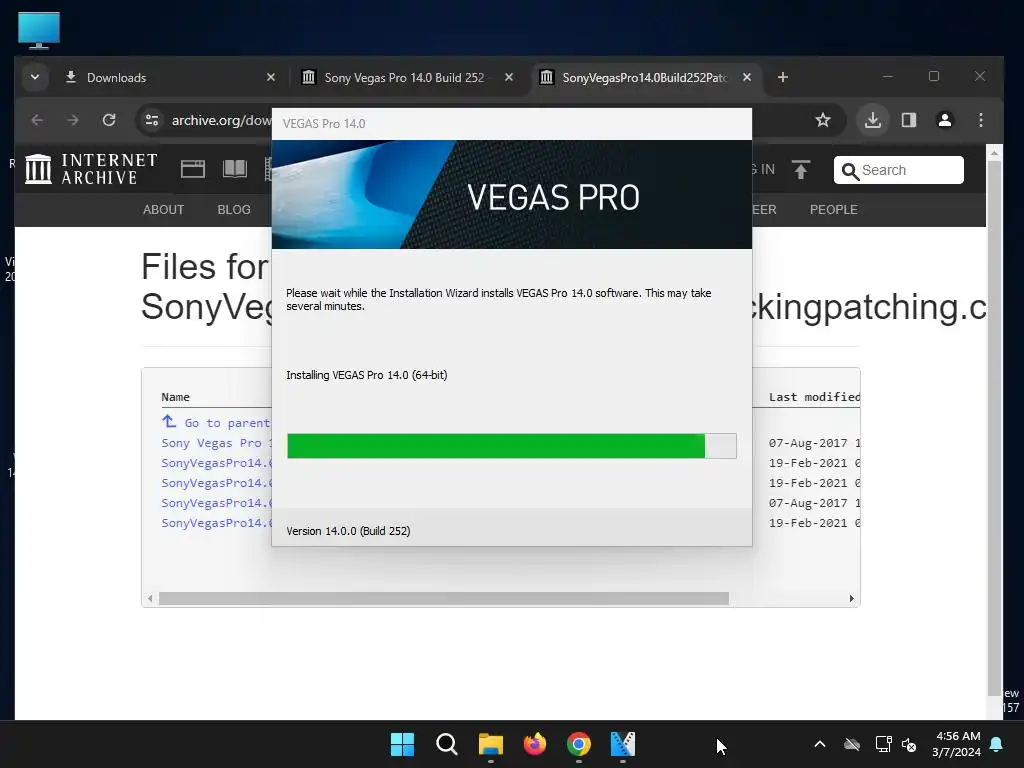Go forward in Chrome
This screenshot has height=768, width=1024.
click(x=73, y=120)
